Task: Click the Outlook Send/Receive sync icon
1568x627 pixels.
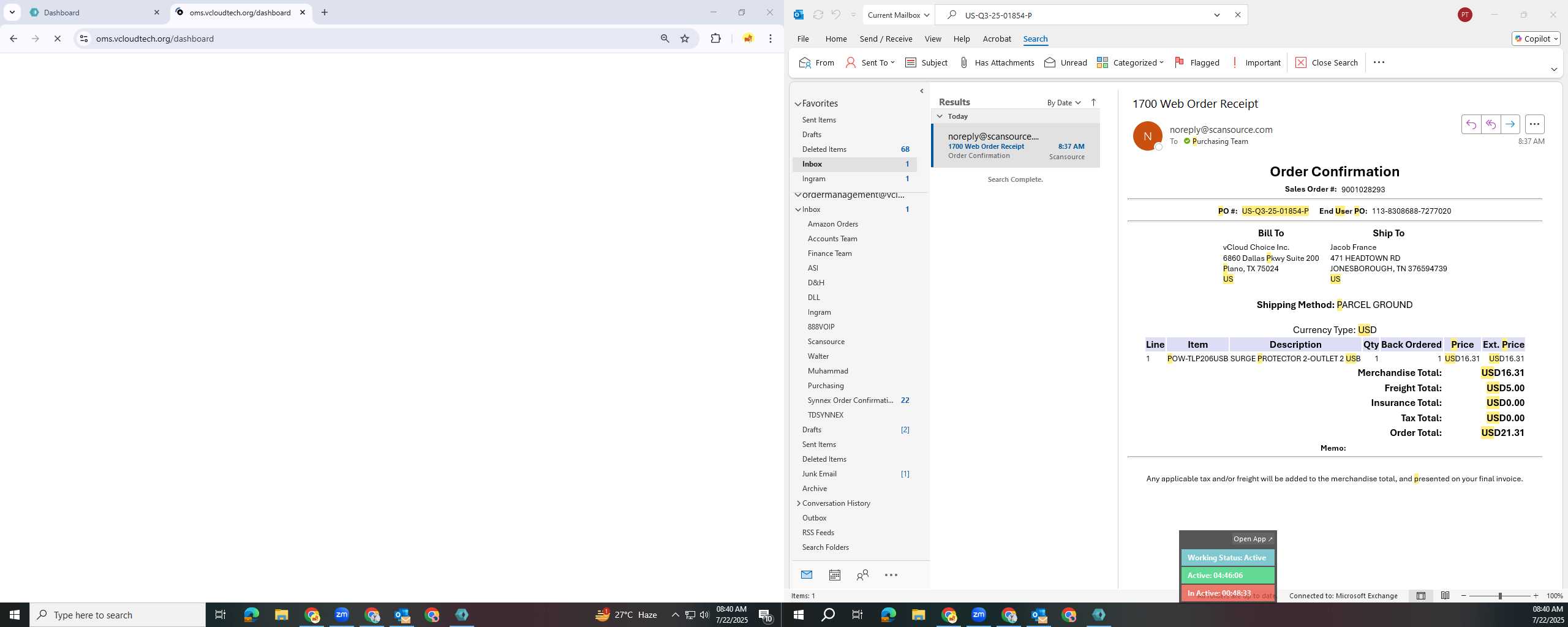Action: point(818,15)
